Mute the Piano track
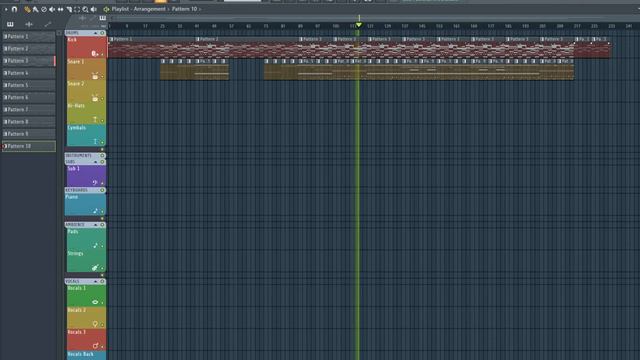This screenshot has width=640, height=360. point(102,211)
